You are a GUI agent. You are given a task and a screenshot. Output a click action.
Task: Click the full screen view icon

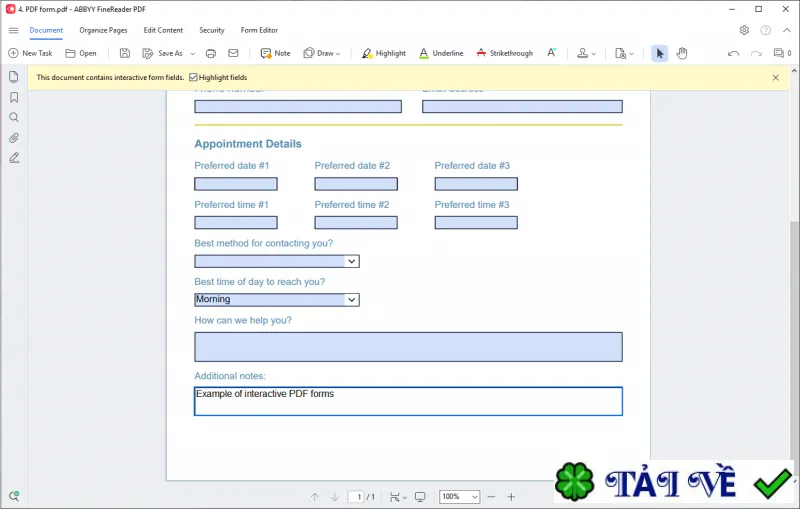(420, 497)
